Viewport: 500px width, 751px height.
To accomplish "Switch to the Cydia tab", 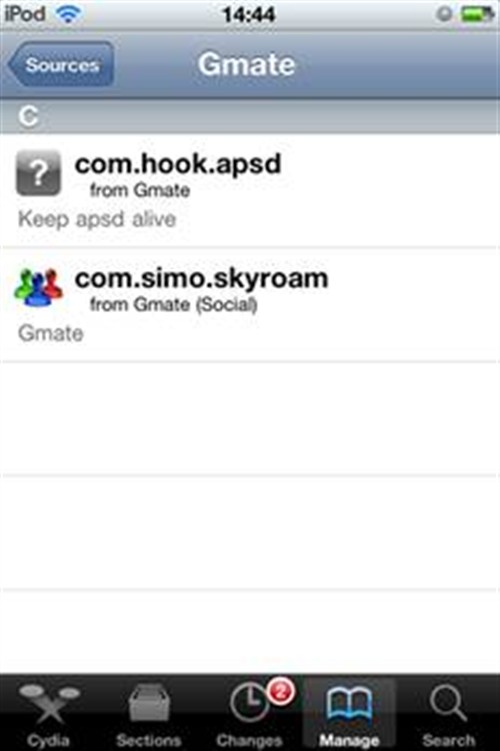I will tap(49, 712).
